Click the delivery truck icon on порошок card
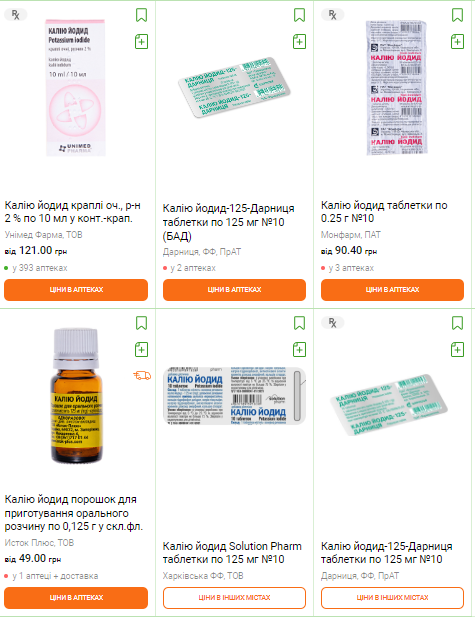 pyautogui.click(x=142, y=375)
